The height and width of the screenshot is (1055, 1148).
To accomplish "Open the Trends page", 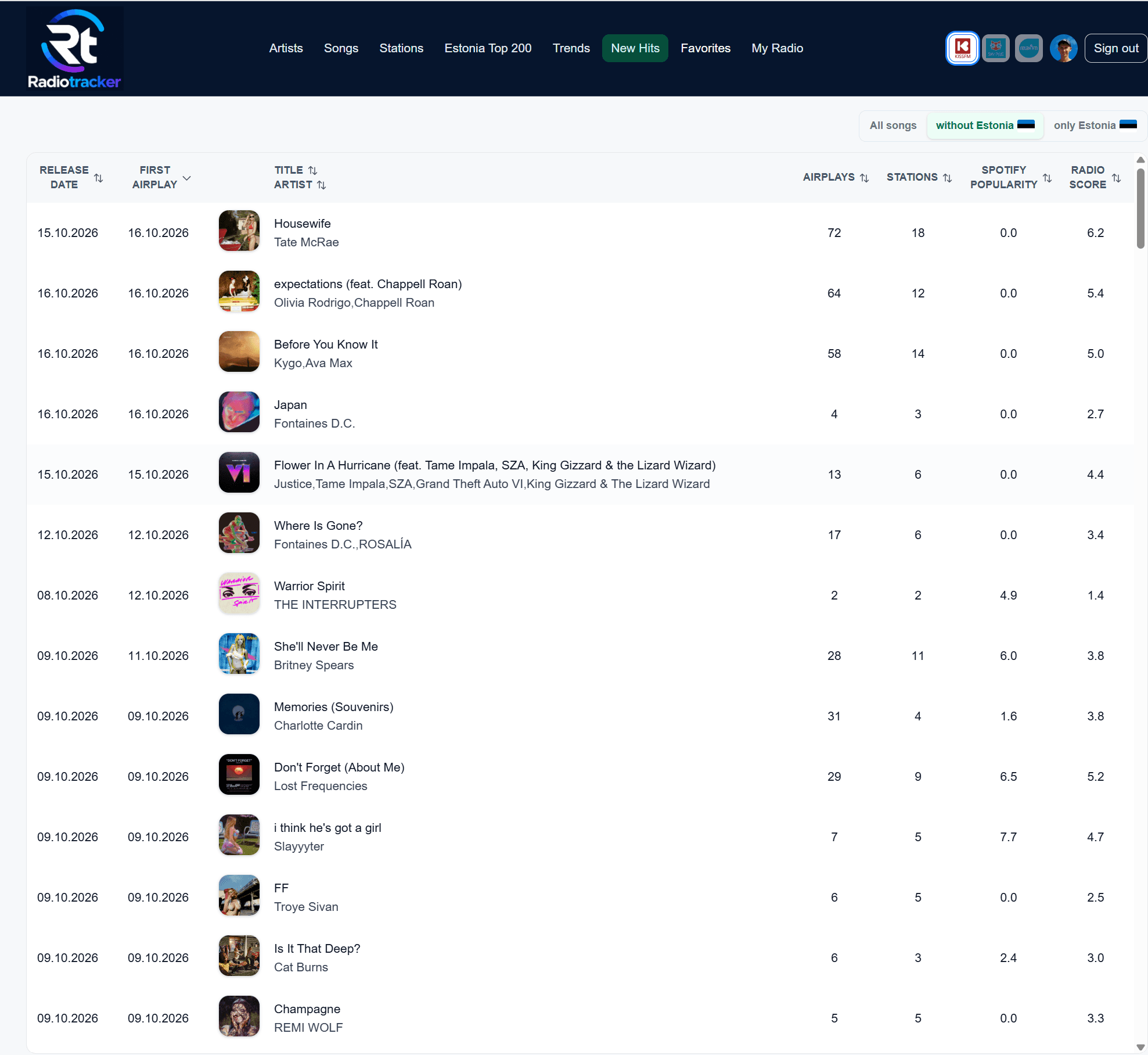I will (571, 48).
